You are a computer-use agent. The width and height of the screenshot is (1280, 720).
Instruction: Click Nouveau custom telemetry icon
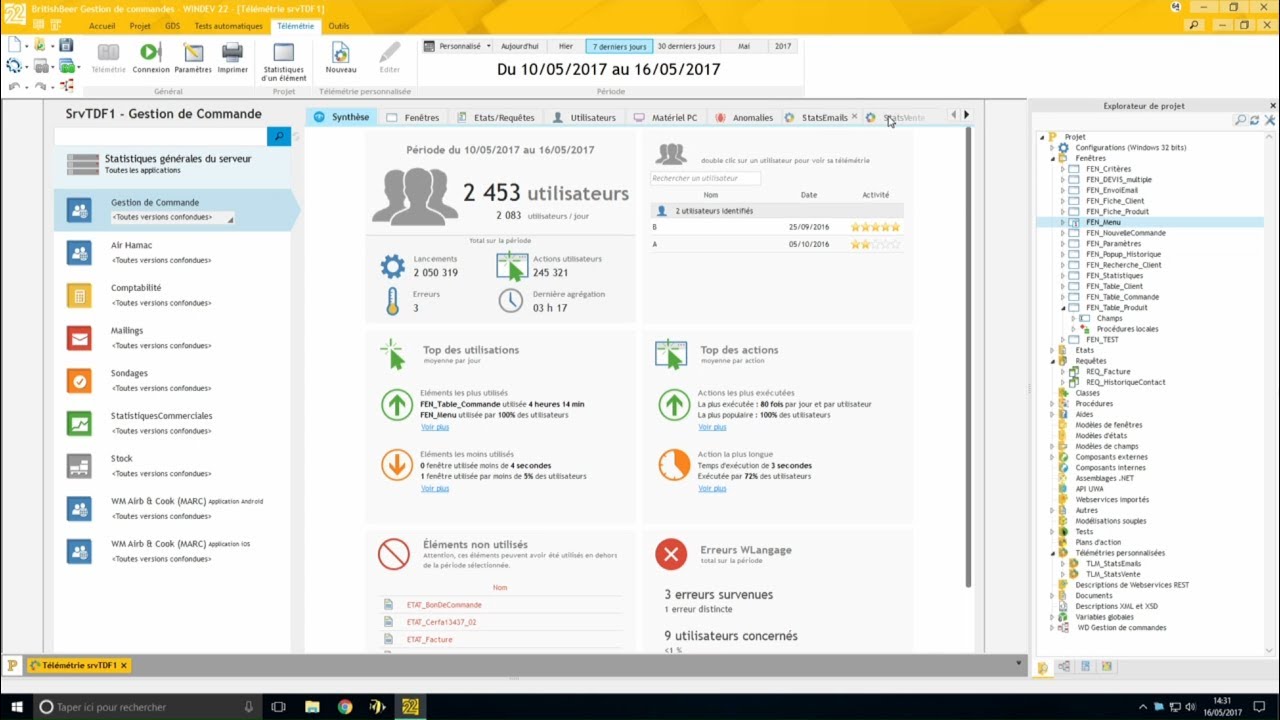pyautogui.click(x=340, y=52)
